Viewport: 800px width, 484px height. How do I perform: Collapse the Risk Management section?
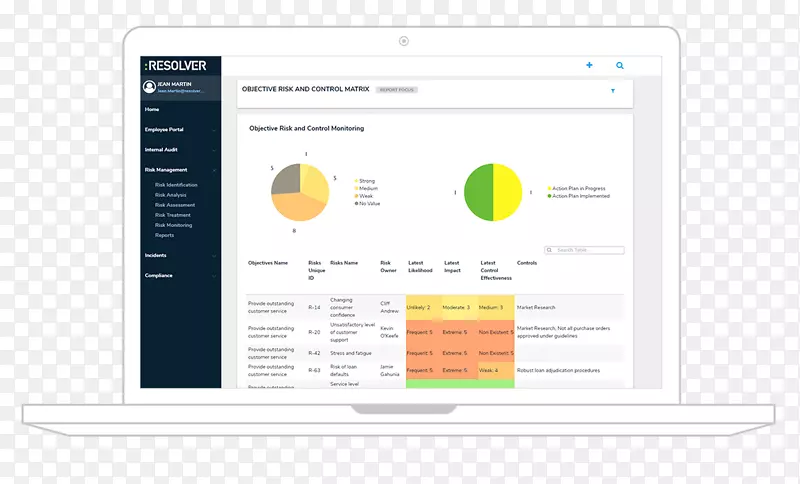click(215, 170)
